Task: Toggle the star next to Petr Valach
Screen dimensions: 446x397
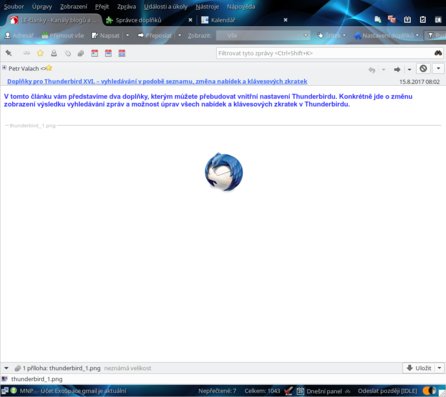Action: pos(49,68)
